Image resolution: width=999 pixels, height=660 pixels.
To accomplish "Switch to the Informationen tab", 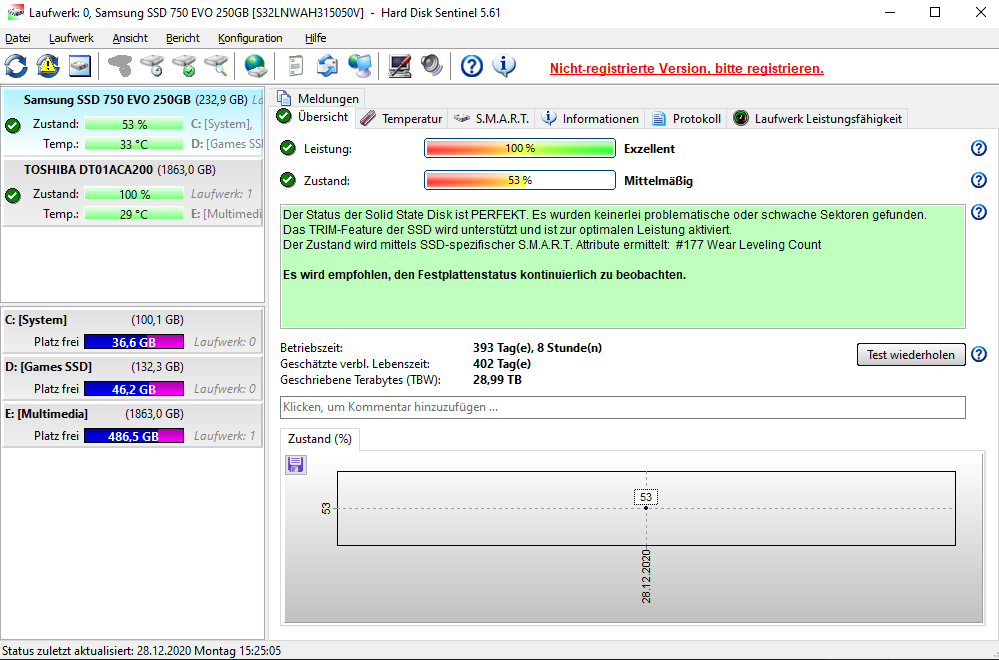I will pos(590,118).
